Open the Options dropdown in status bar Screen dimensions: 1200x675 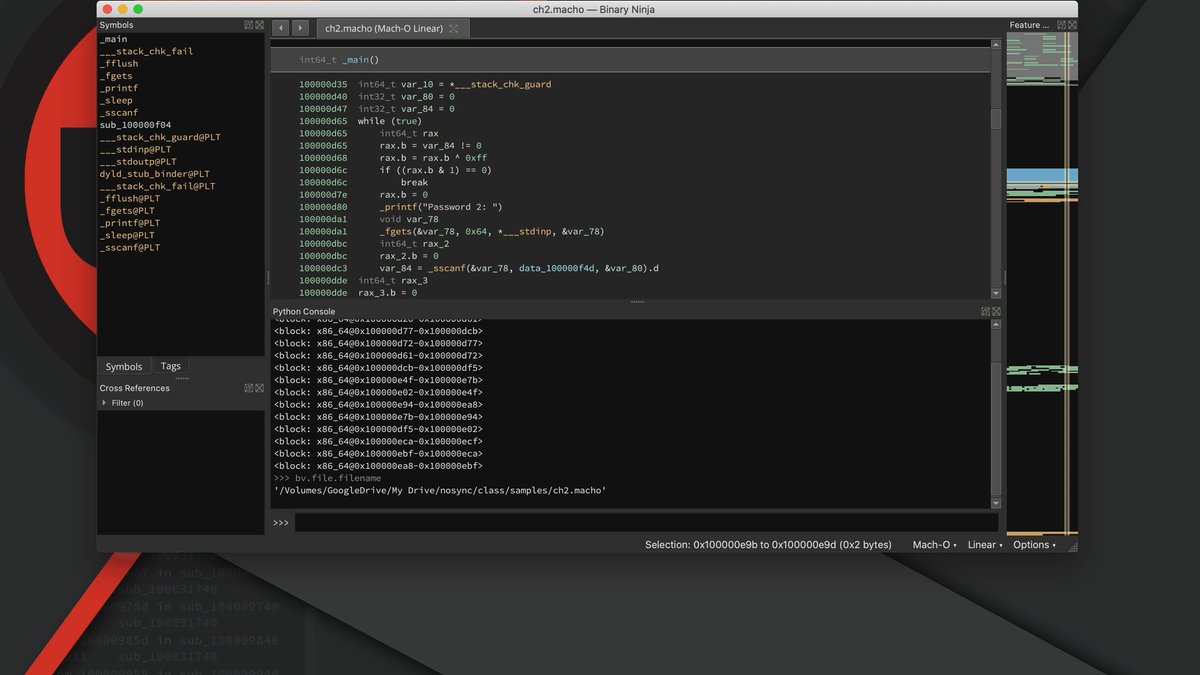click(1034, 545)
